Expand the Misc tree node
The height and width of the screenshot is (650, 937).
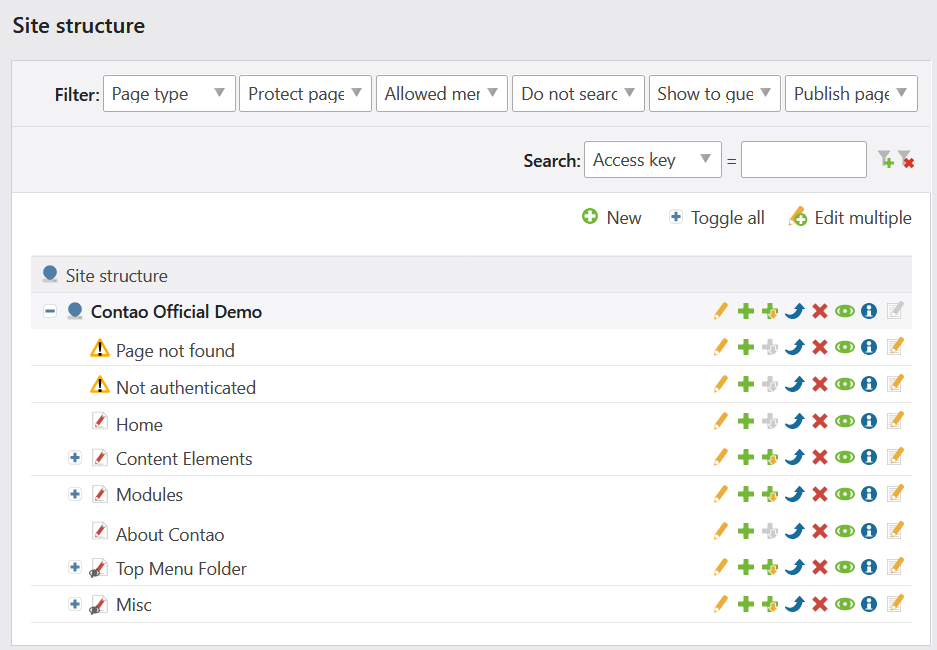pyautogui.click(x=75, y=605)
